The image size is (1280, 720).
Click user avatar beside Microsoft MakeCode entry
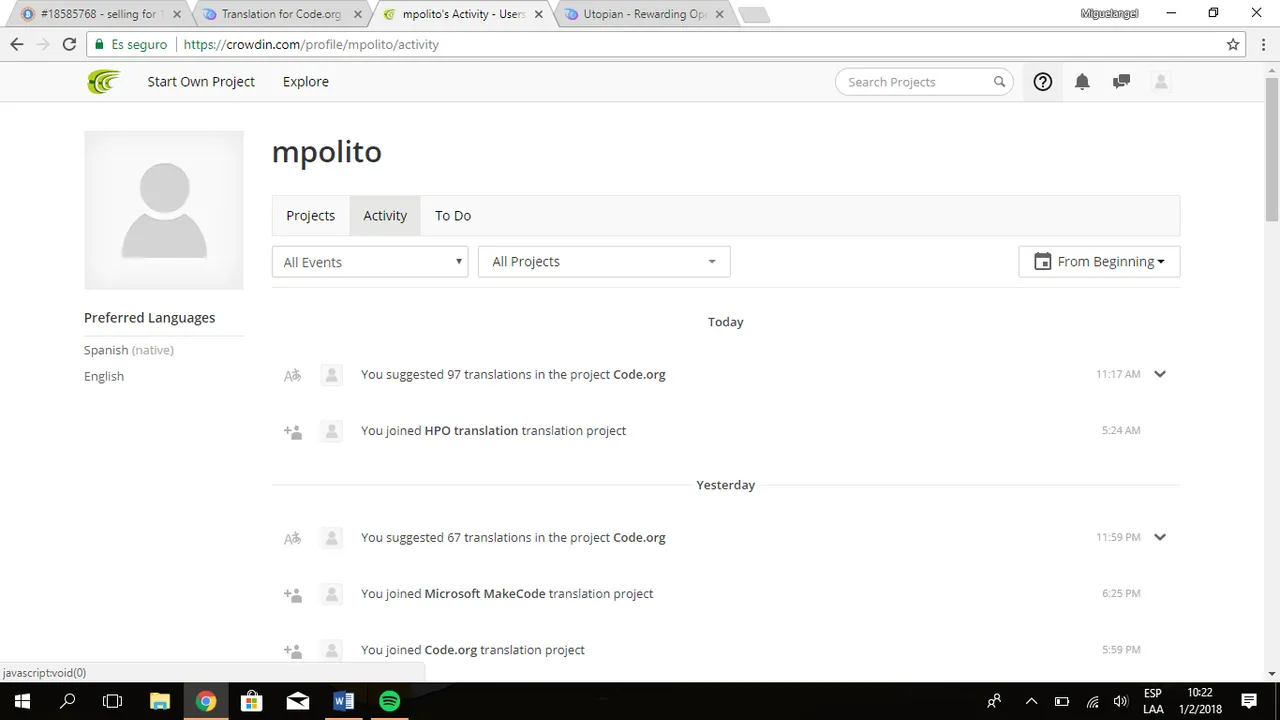332,594
